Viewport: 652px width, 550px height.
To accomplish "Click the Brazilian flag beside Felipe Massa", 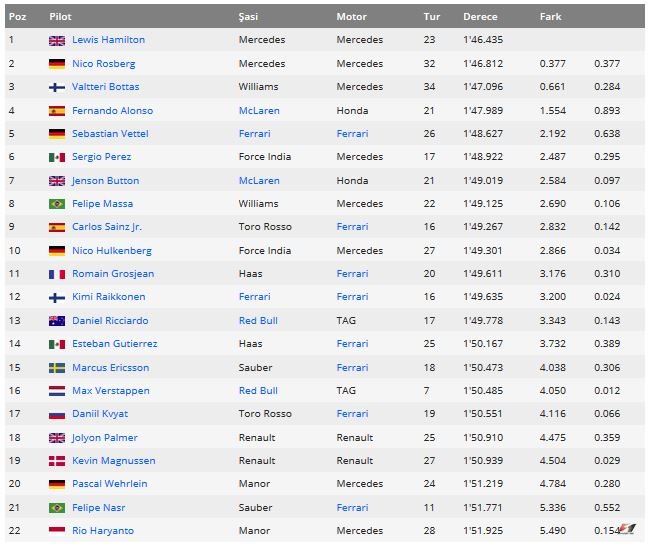I will pyautogui.click(x=57, y=204).
